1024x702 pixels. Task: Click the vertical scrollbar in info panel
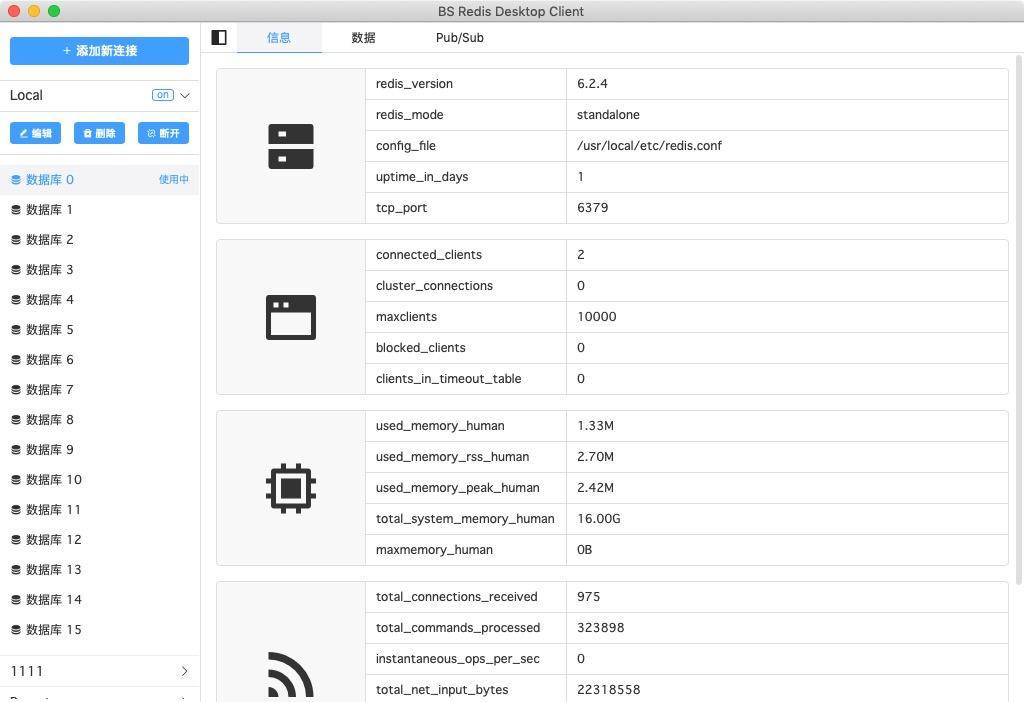pos(1019,320)
